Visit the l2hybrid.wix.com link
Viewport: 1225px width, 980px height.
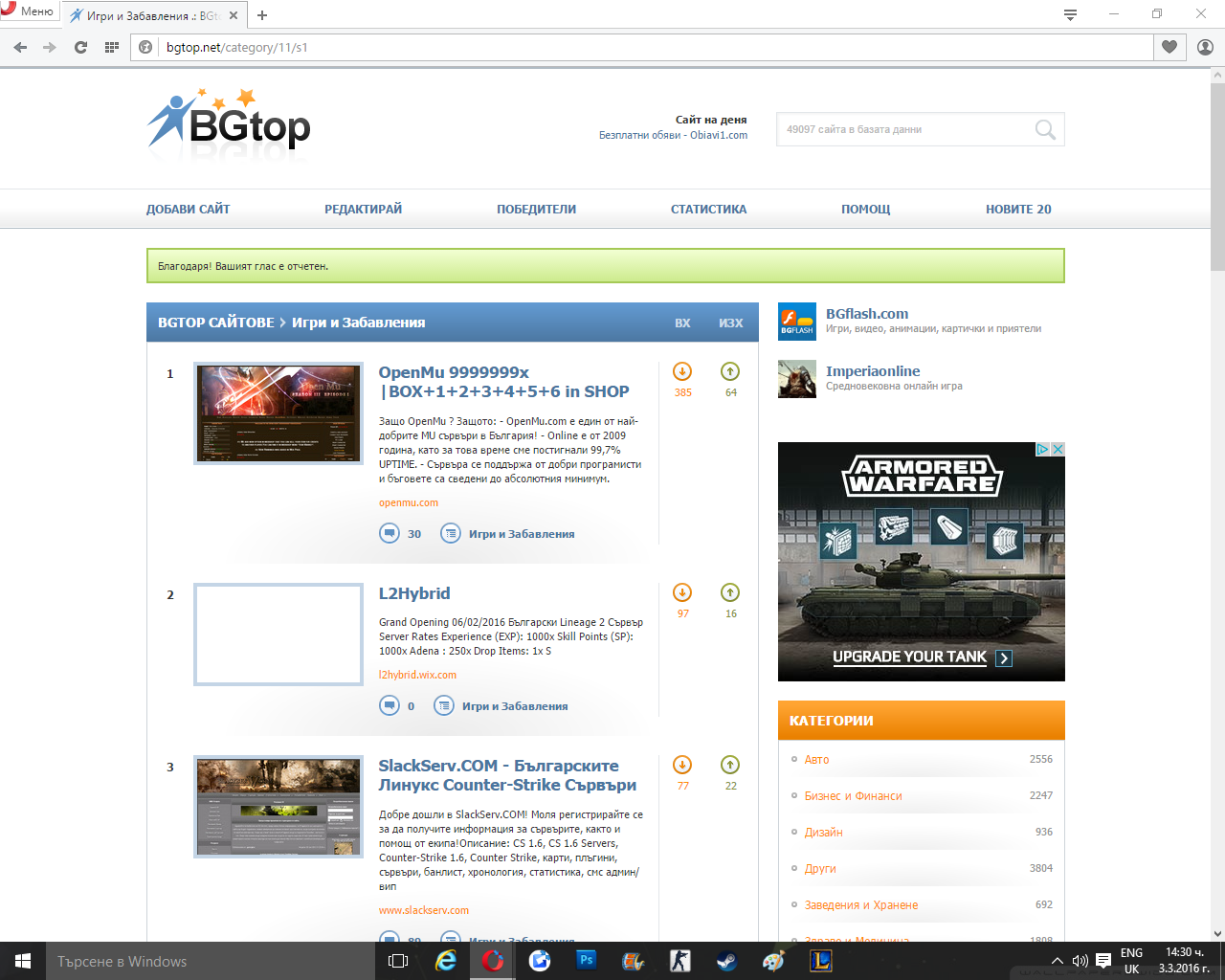point(417,675)
